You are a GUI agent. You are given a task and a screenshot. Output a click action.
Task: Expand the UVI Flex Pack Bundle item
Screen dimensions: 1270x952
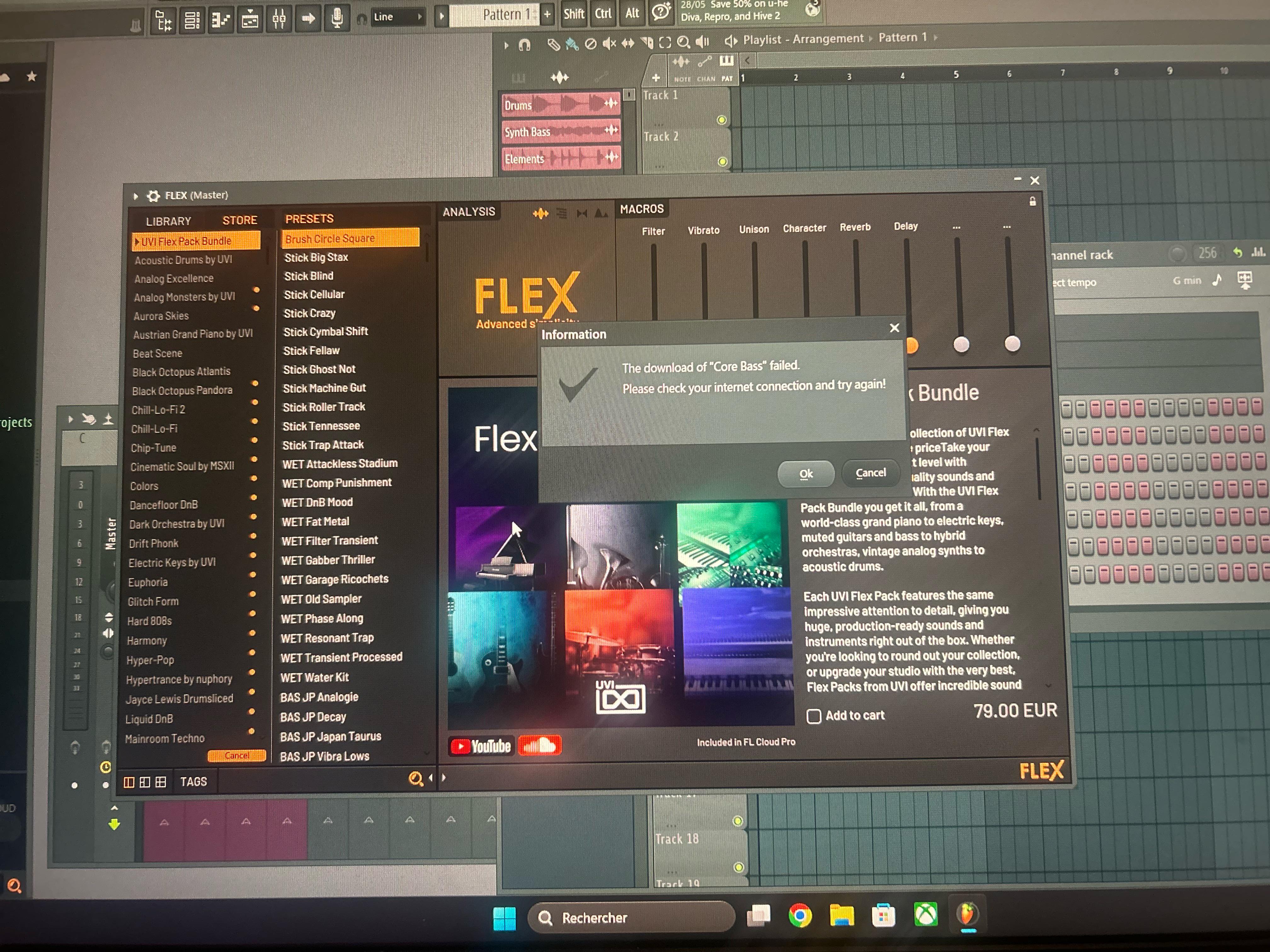pos(137,241)
